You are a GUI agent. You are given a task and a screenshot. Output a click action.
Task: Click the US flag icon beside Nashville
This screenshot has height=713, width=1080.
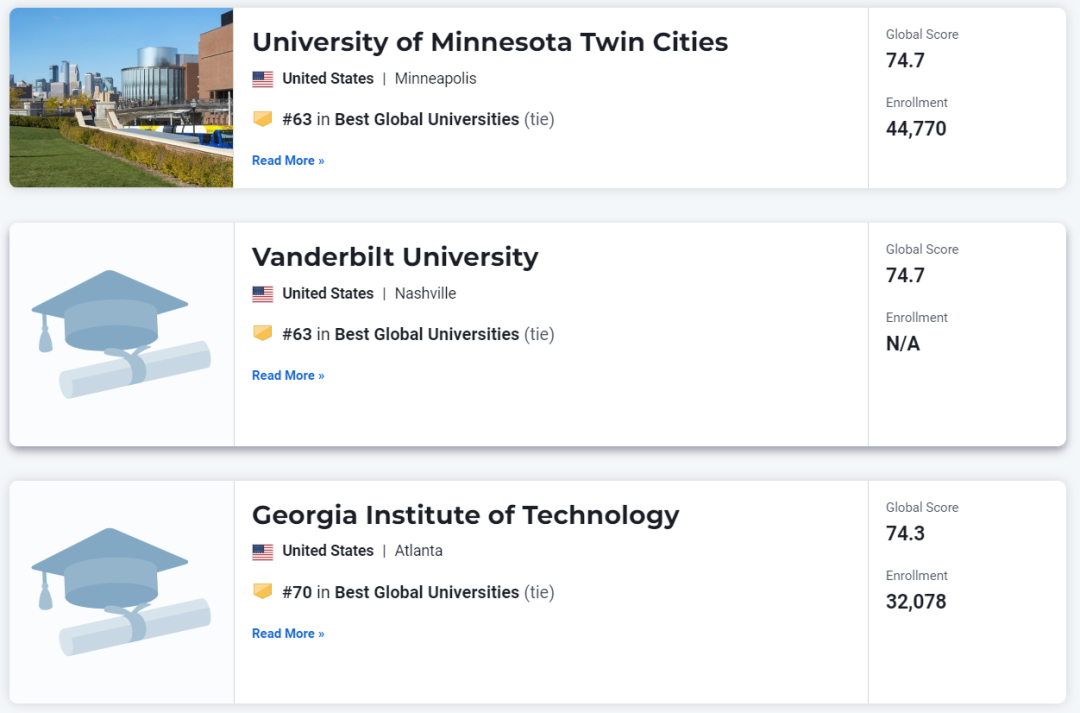click(x=262, y=294)
